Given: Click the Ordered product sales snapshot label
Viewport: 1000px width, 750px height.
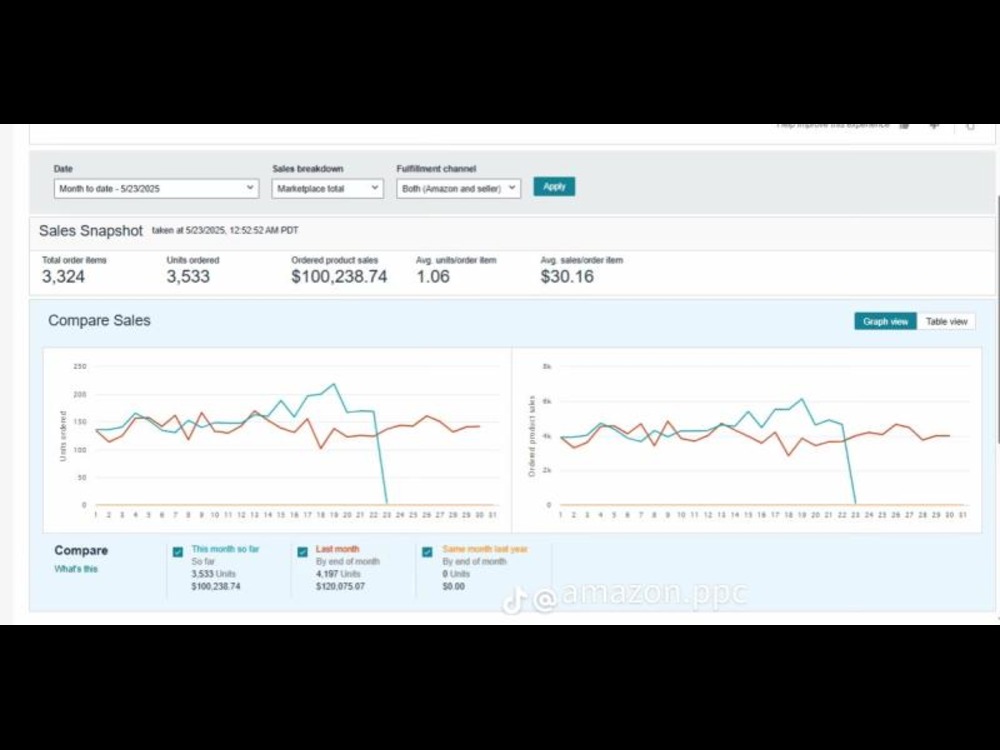Looking at the screenshot, I should click(x=335, y=260).
